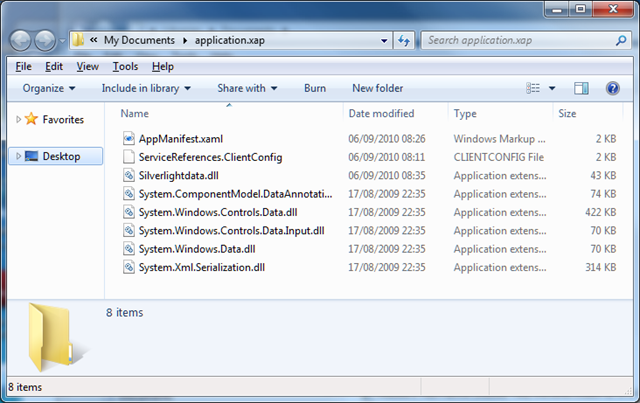Open the Tools menu
The width and height of the screenshot is (640, 403).
pyautogui.click(x=125, y=67)
